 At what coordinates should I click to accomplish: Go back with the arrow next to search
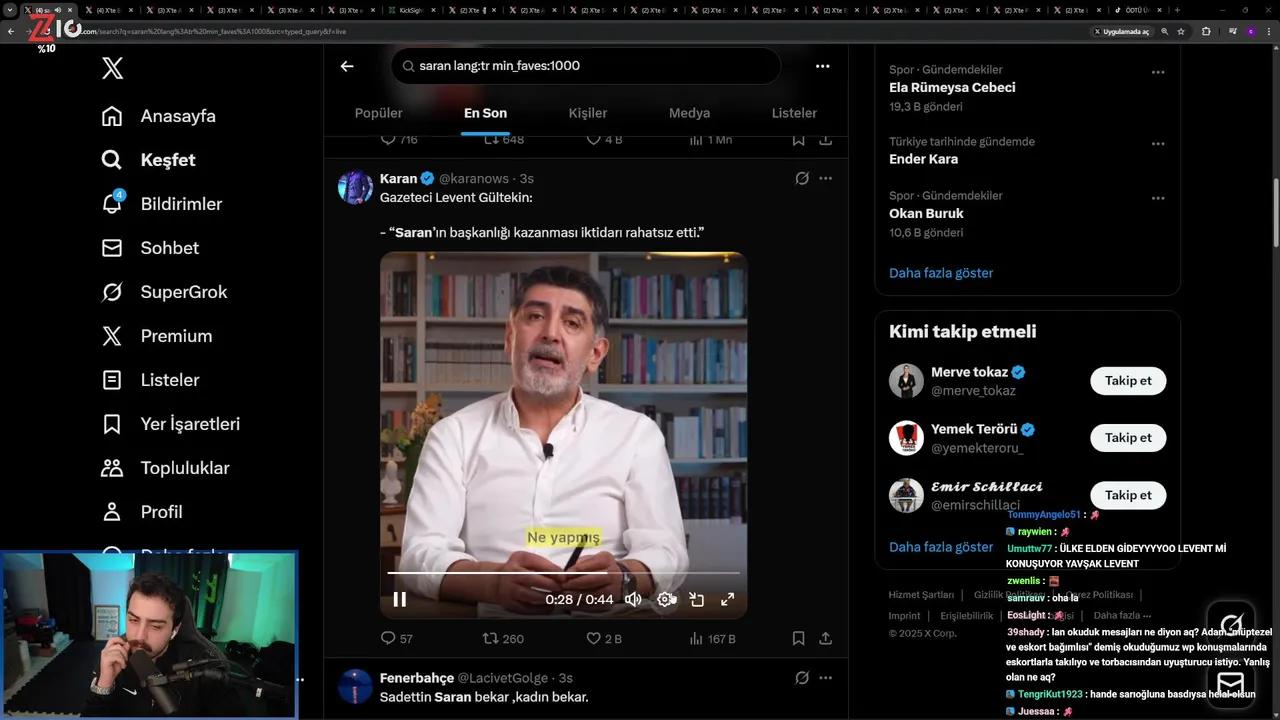pyautogui.click(x=347, y=66)
